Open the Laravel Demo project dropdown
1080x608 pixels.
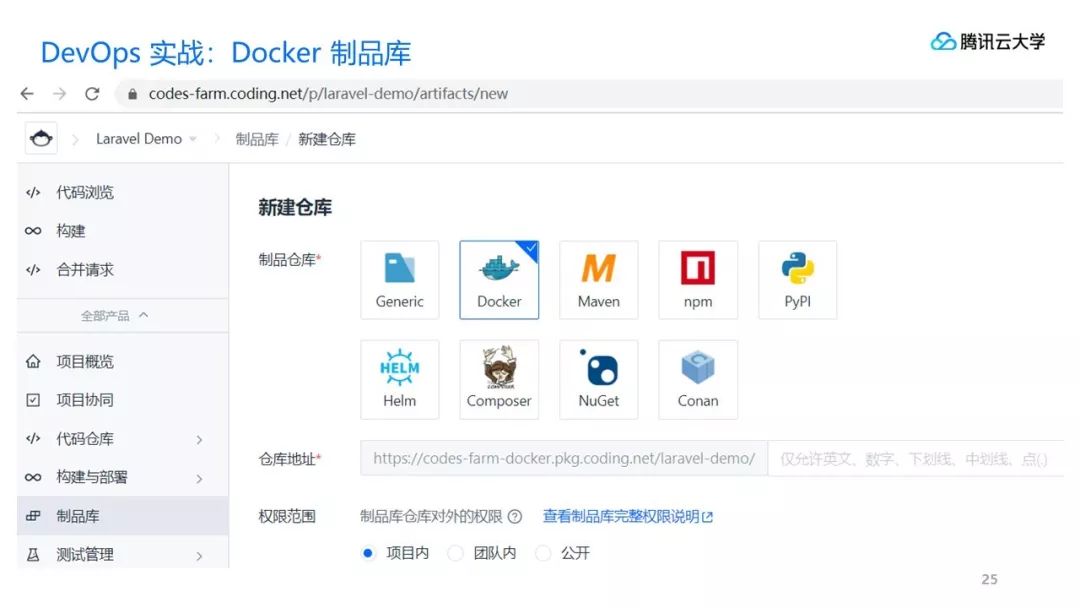[x=146, y=139]
